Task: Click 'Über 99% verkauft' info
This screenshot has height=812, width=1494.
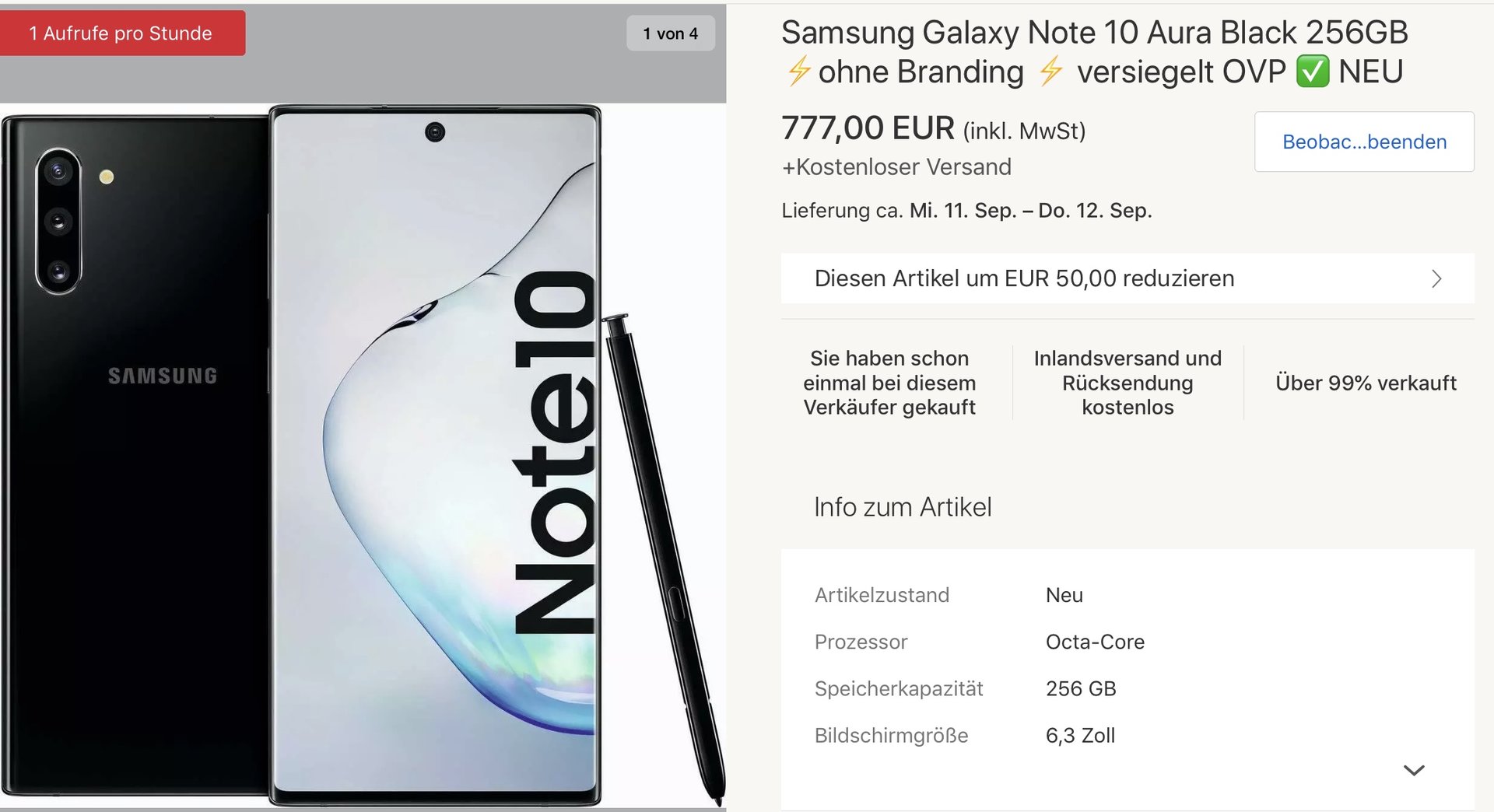Action: (x=1366, y=383)
